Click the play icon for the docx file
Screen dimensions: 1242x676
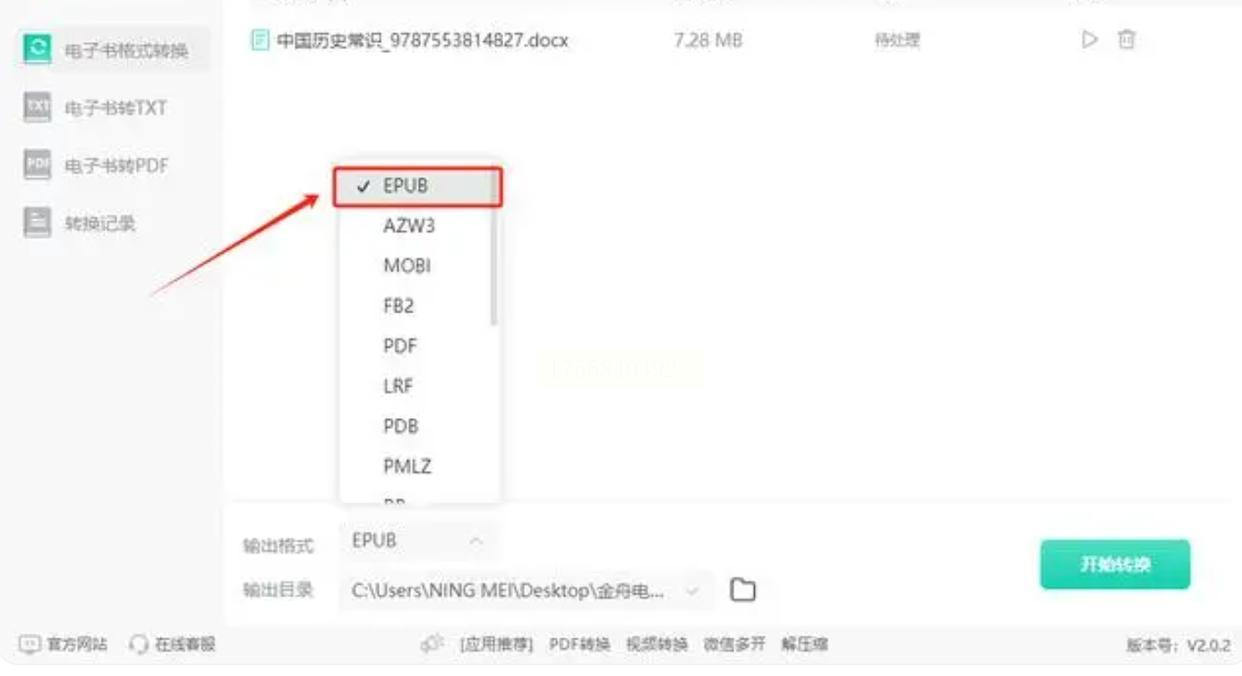coord(1090,40)
